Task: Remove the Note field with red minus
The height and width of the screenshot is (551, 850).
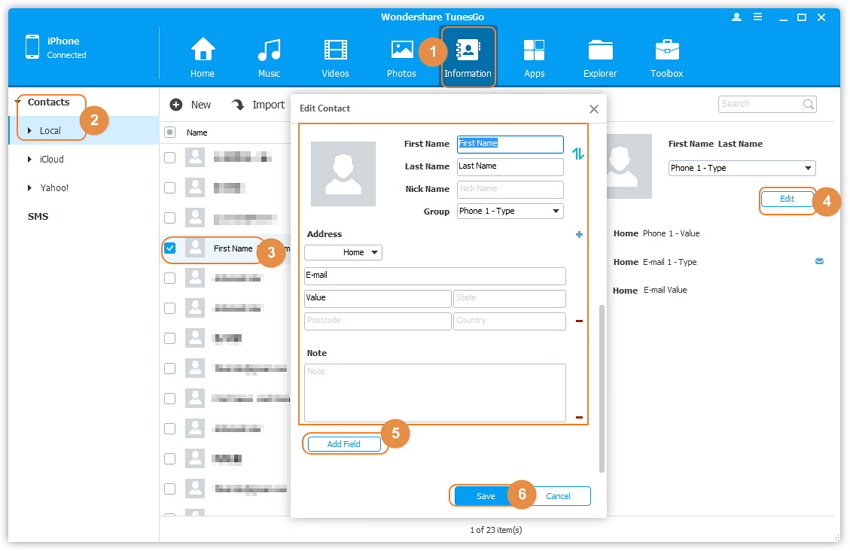Action: pos(579,417)
